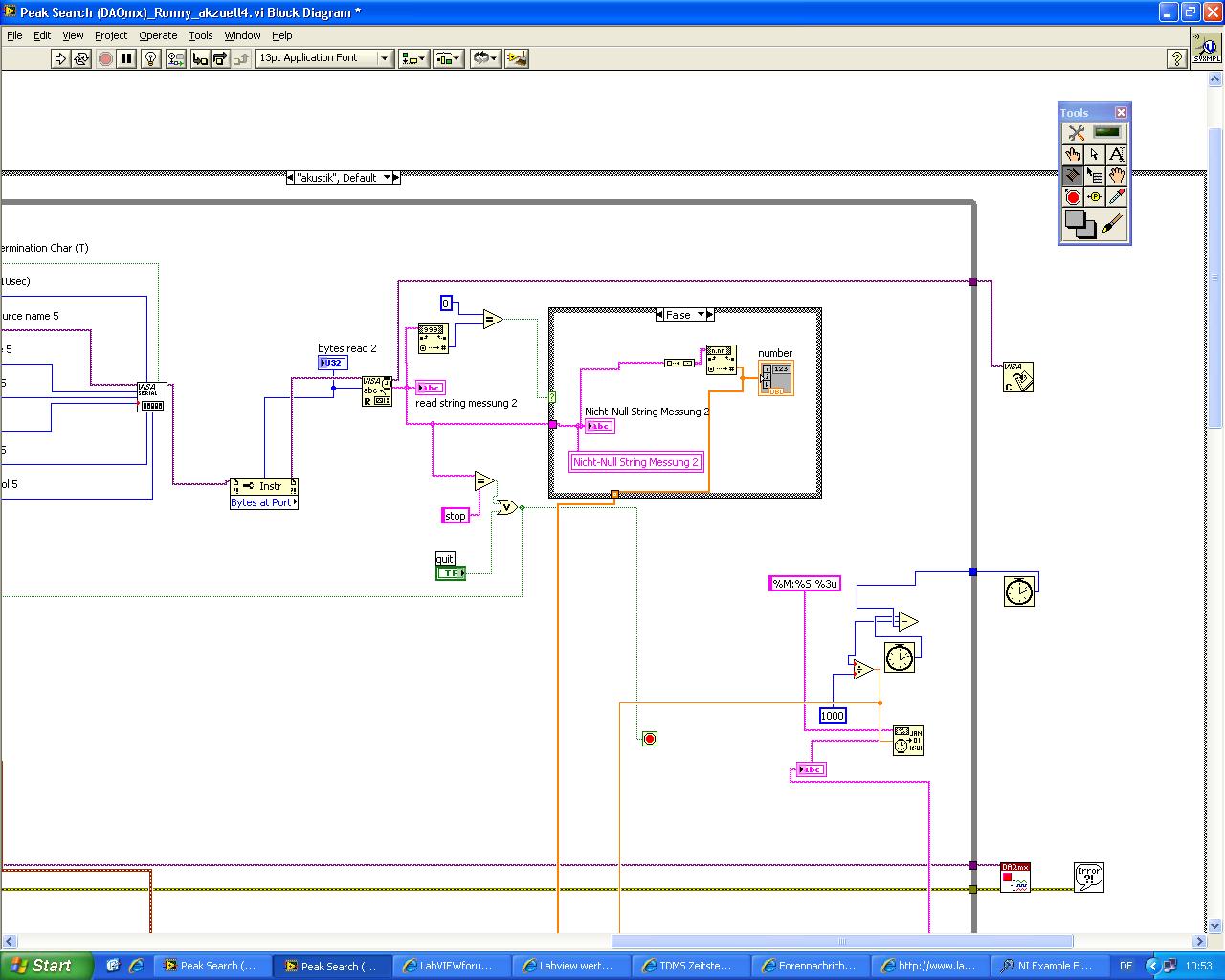Open the 13pt Application Font dropdown
1225x980 pixels.
323,58
